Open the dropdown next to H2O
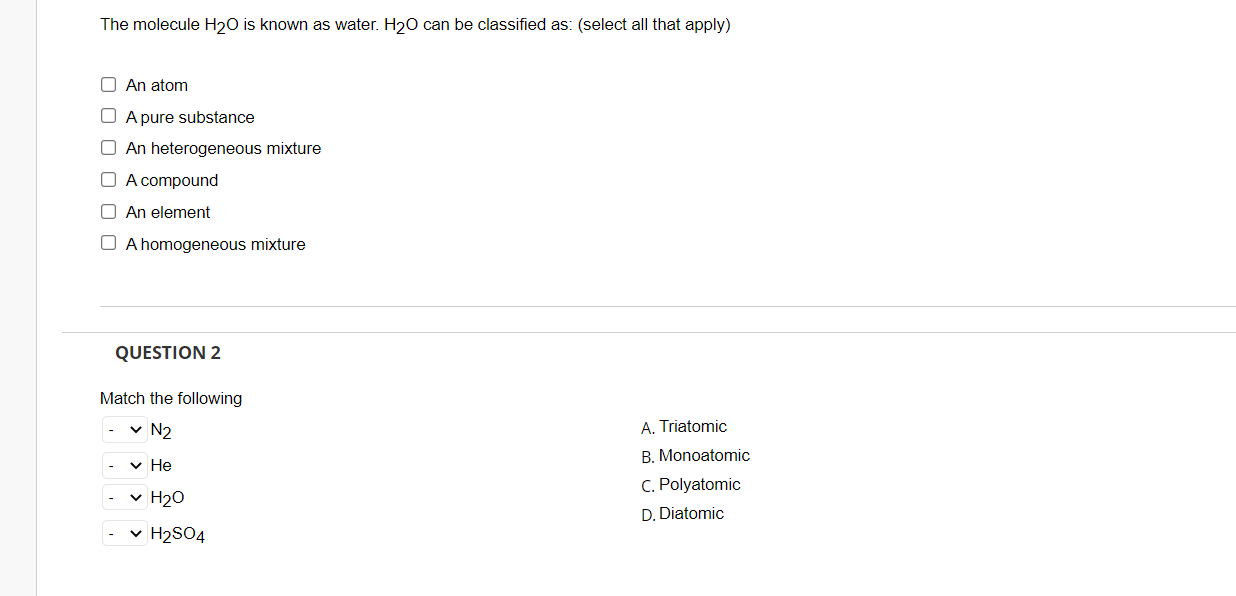Viewport: 1236px width, 596px height. tap(124, 497)
